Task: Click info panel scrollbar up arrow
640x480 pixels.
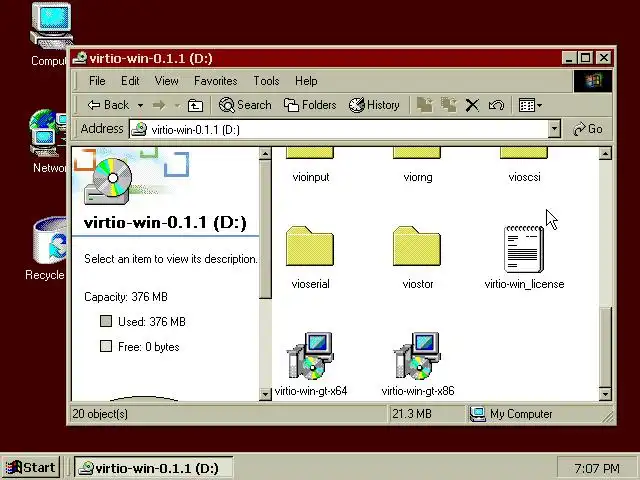Action: coord(265,153)
